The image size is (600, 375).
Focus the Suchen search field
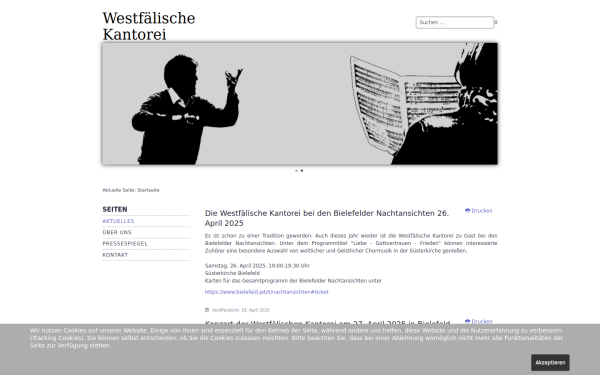point(455,22)
